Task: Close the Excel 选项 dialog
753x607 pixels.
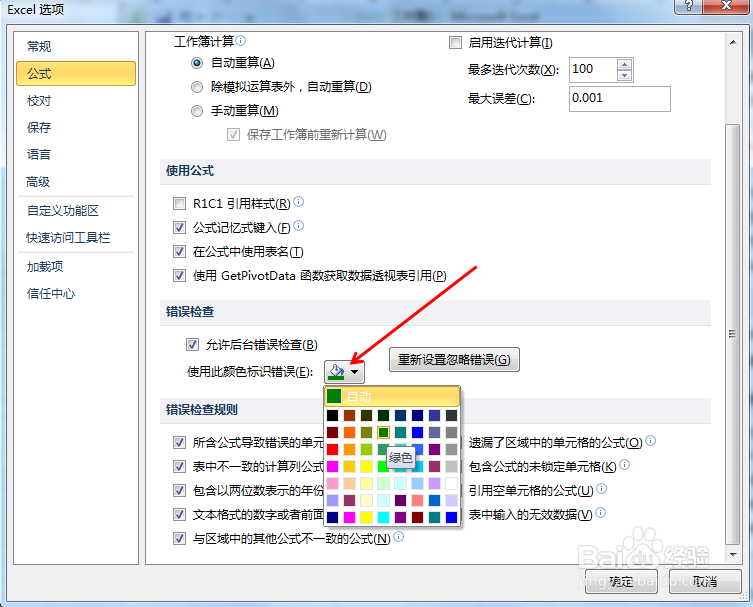Action: click(x=727, y=6)
